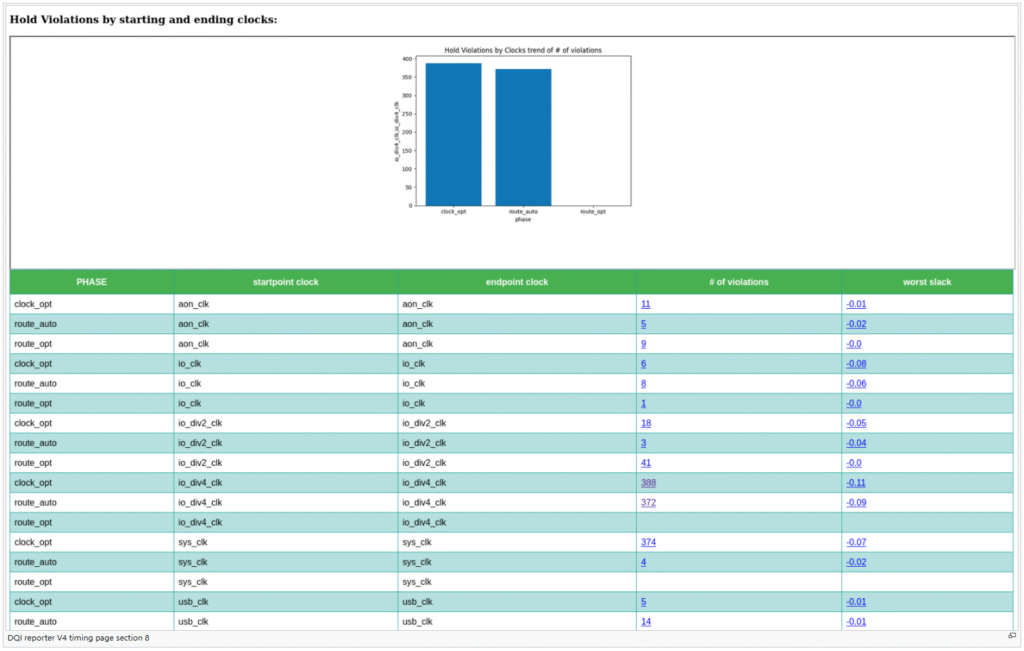Click the 14 violations link for usb_clk
Viewport: 1024px width, 651px height.
(645, 622)
